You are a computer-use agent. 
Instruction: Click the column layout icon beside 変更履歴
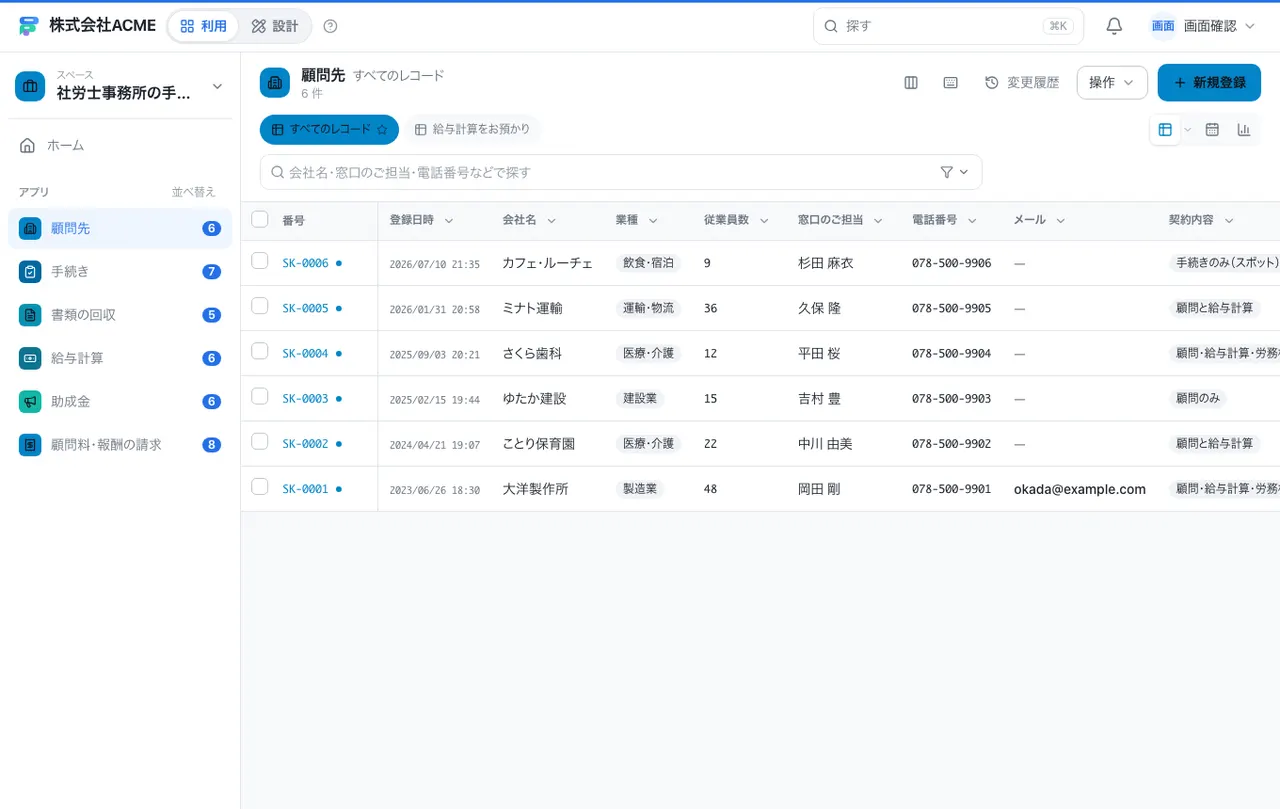pyautogui.click(x=911, y=83)
